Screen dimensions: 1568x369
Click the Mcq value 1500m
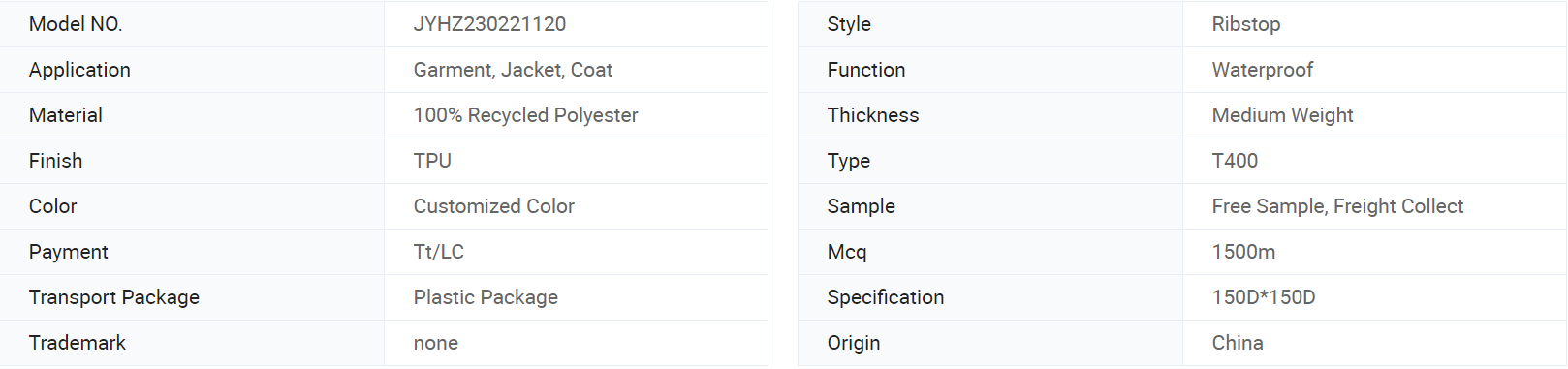point(1243,252)
